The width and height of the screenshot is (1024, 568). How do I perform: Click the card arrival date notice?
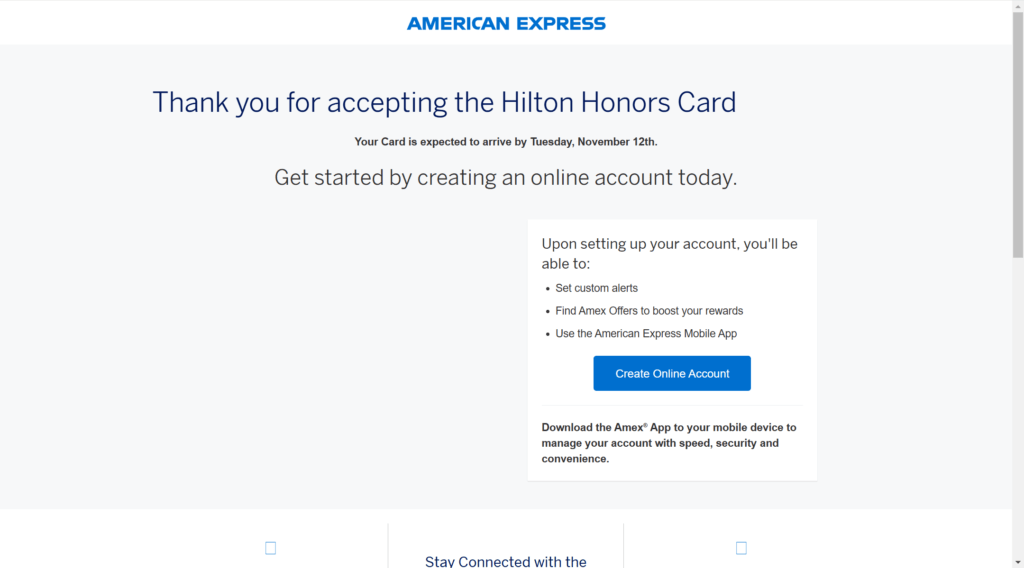(x=506, y=142)
